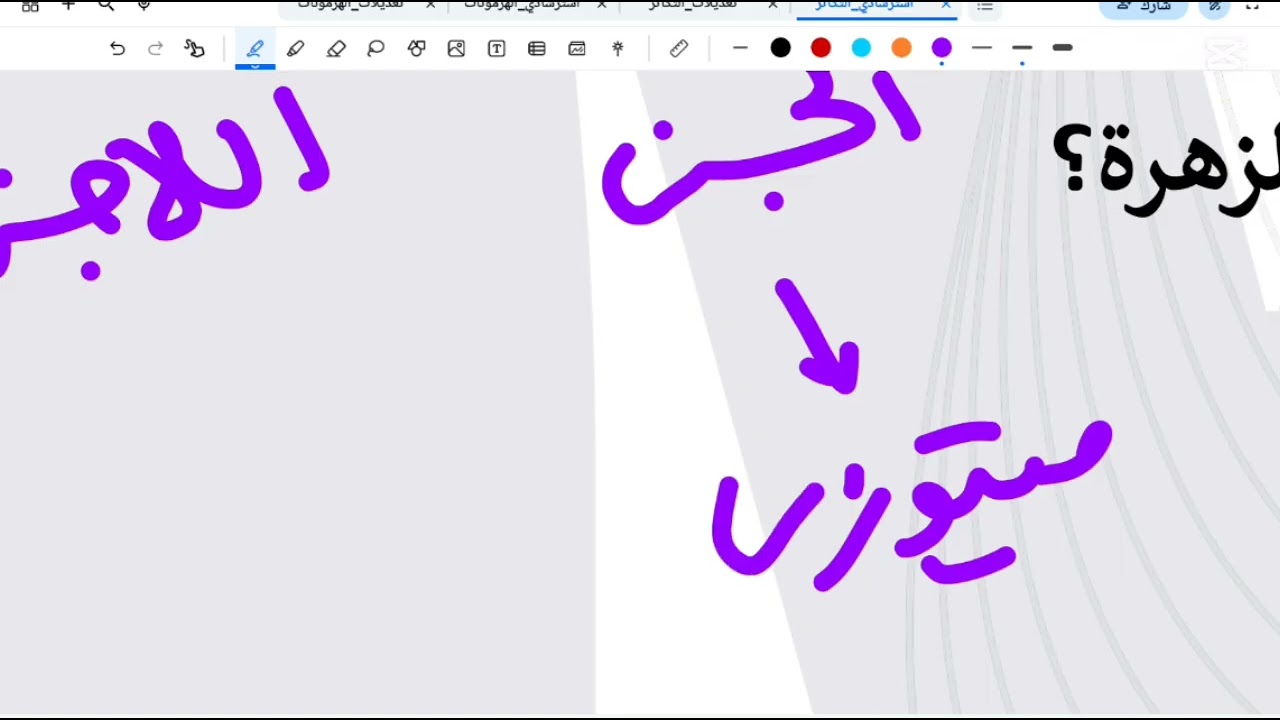This screenshot has width=1280, height=720.
Task: Switch to the تعديلات_التكاثر tab
Action: [x=692, y=6]
